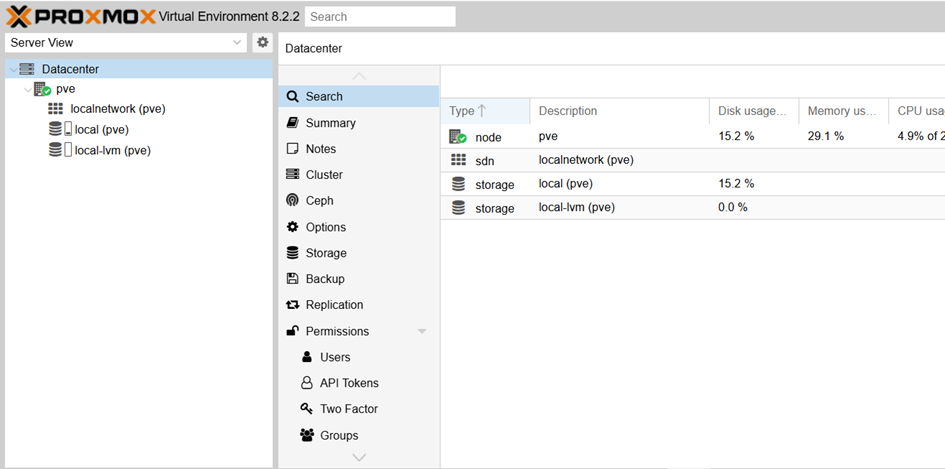Image resolution: width=945 pixels, height=469 pixels.
Task: Click the local (pve) row storage icon
Action: (x=458, y=184)
